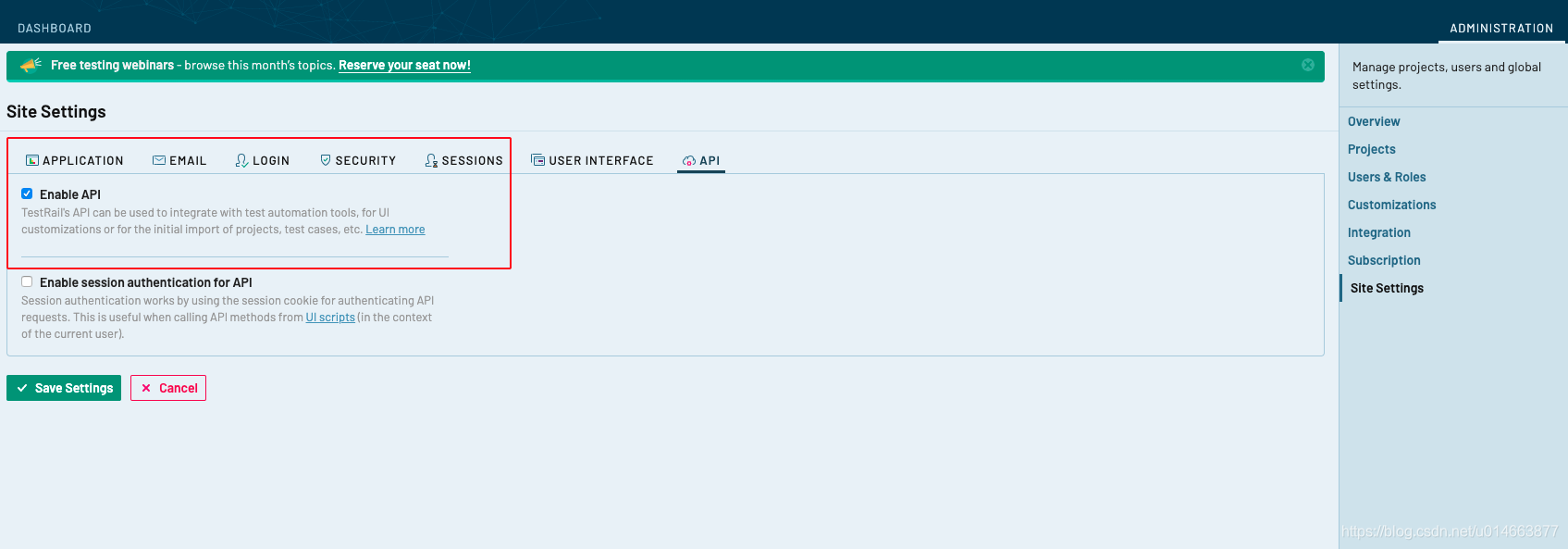Viewport: 1568px width, 549px height.
Task: Open Overview in sidebar
Action: click(1374, 121)
